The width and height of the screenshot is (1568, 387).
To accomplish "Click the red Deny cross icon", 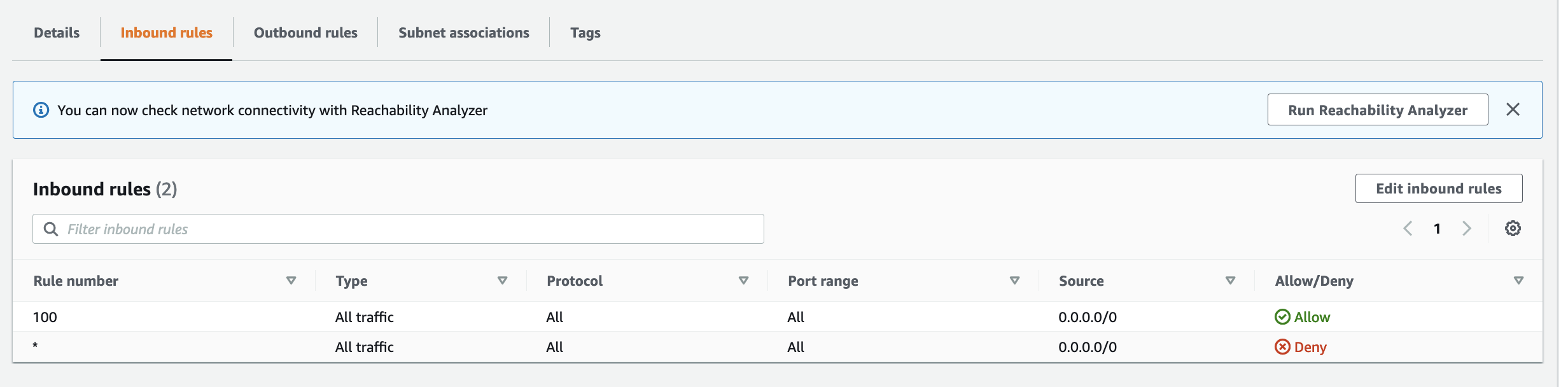I will point(1282,347).
